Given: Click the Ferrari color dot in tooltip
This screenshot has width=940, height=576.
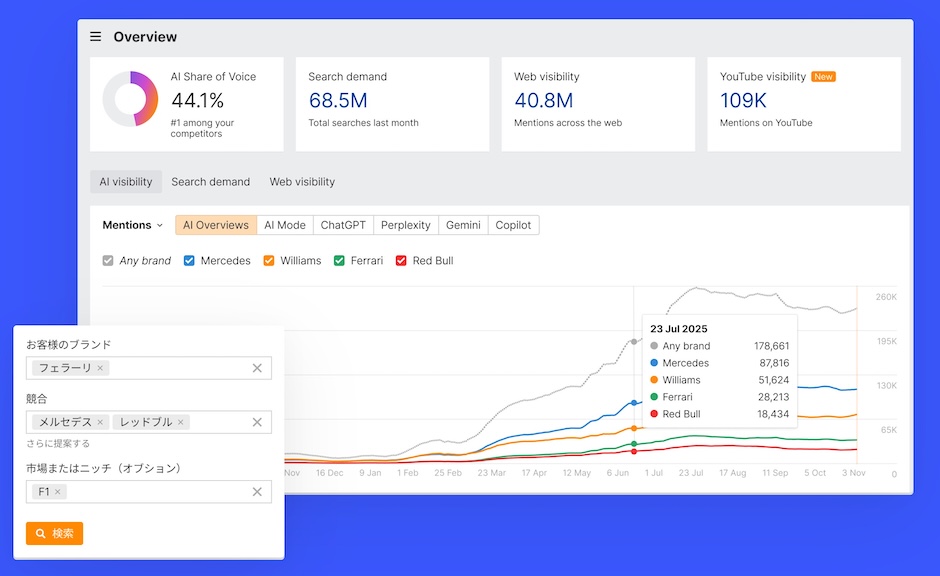Looking at the screenshot, I should click(x=654, y=397).
